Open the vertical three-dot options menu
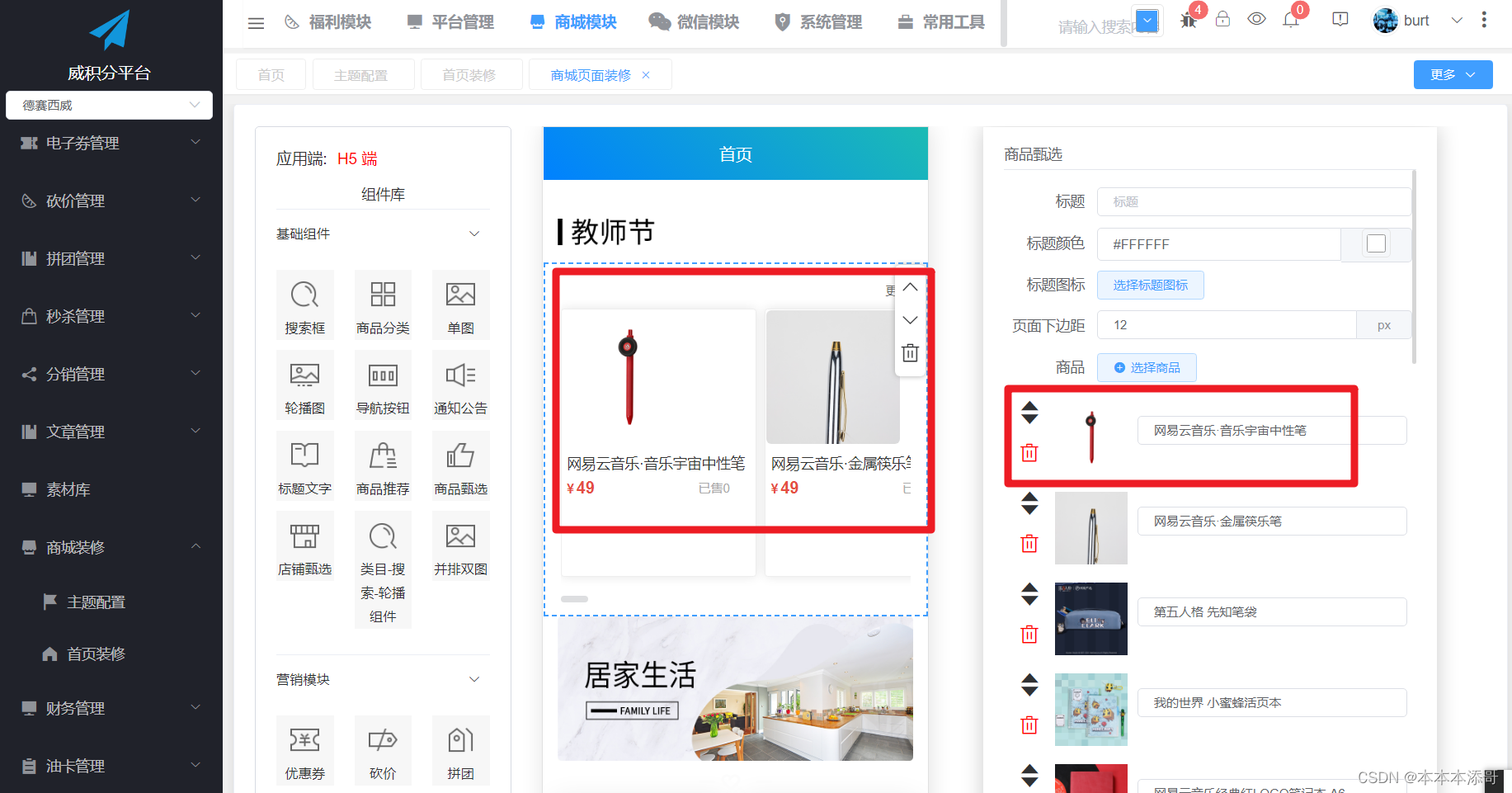The height and width of the screenshot is (793, 1512). click(1484, 20)
